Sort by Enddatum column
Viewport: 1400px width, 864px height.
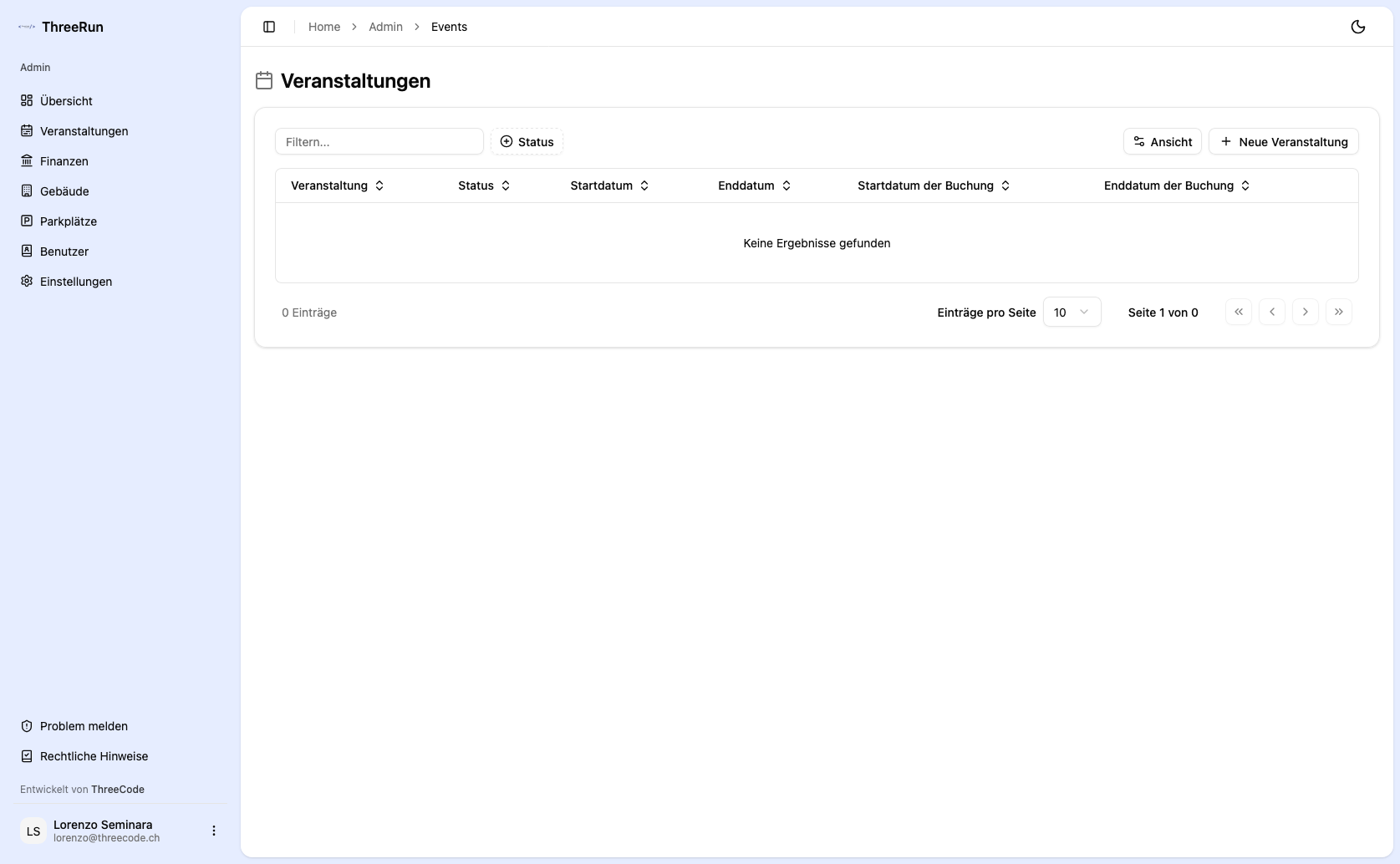(754, 186)
